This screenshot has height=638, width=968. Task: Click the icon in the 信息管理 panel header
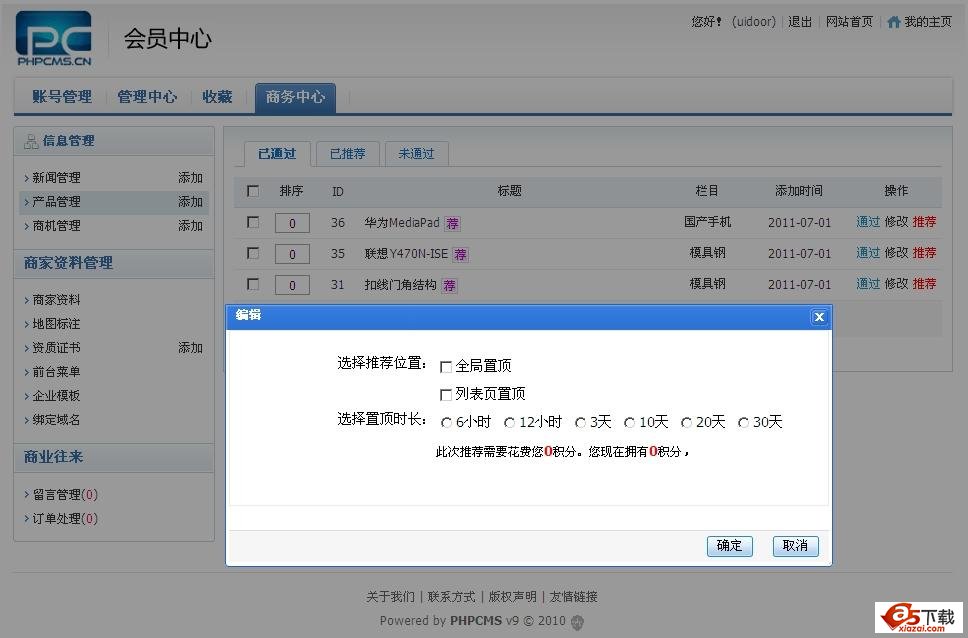click(31, 141)
